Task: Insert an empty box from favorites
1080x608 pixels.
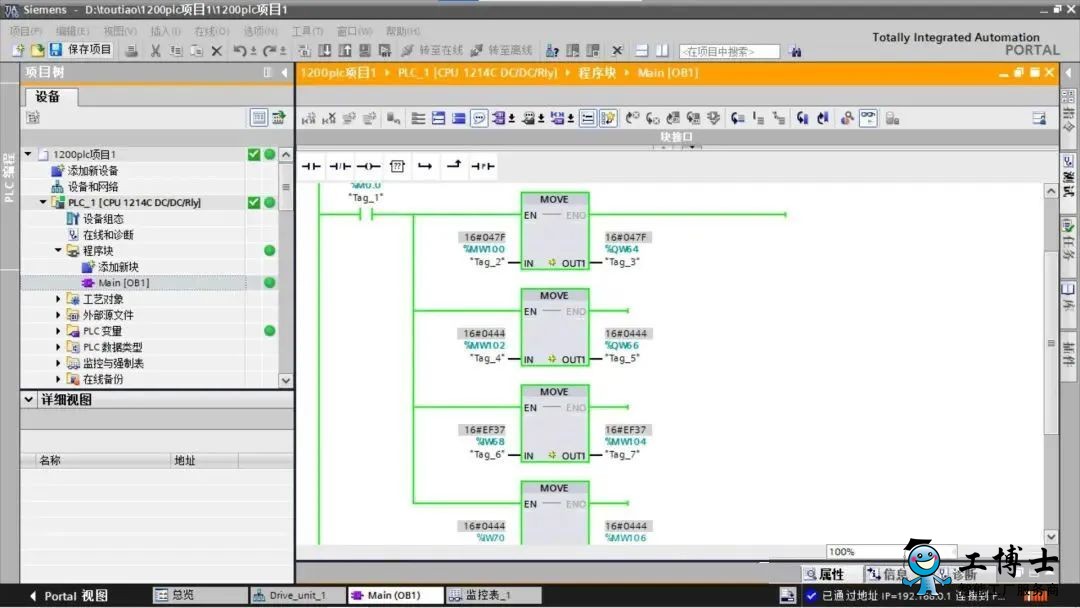Action: click(x=397, y=166)
